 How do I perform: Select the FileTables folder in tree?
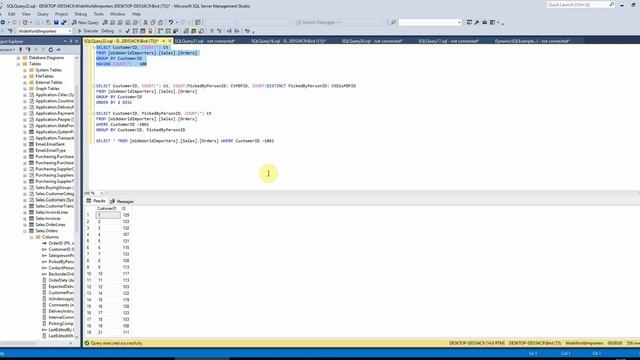[44, 76]
